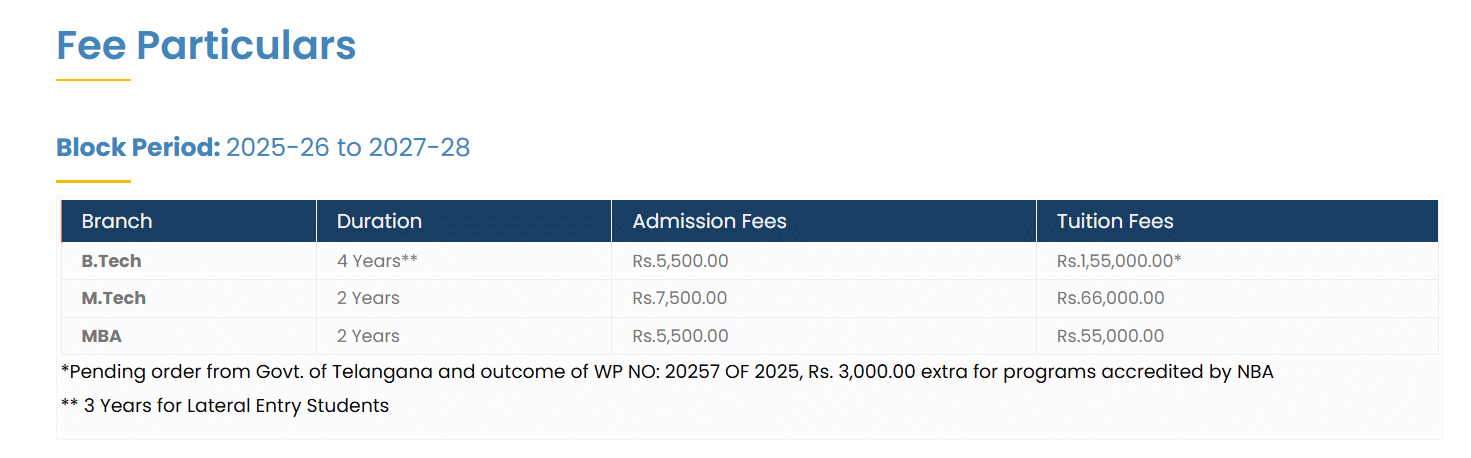Viewport: 1471px width, 458px height.
Task: Click the Rs.55,000.00 tuition fee
Action: [x=1110, y=336]
